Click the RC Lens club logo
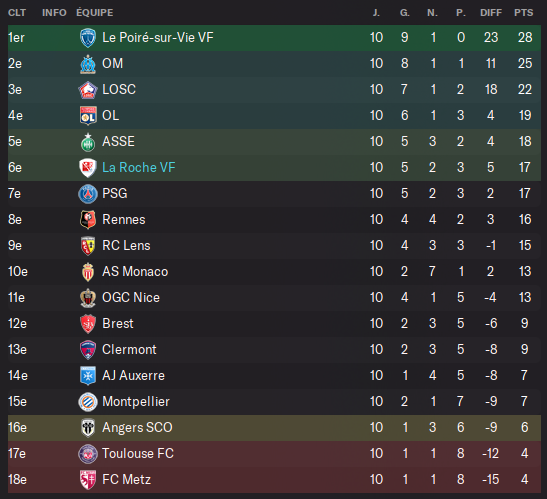Screen dimensions: 547x499 pyautogui.click(x=88, y=246)
